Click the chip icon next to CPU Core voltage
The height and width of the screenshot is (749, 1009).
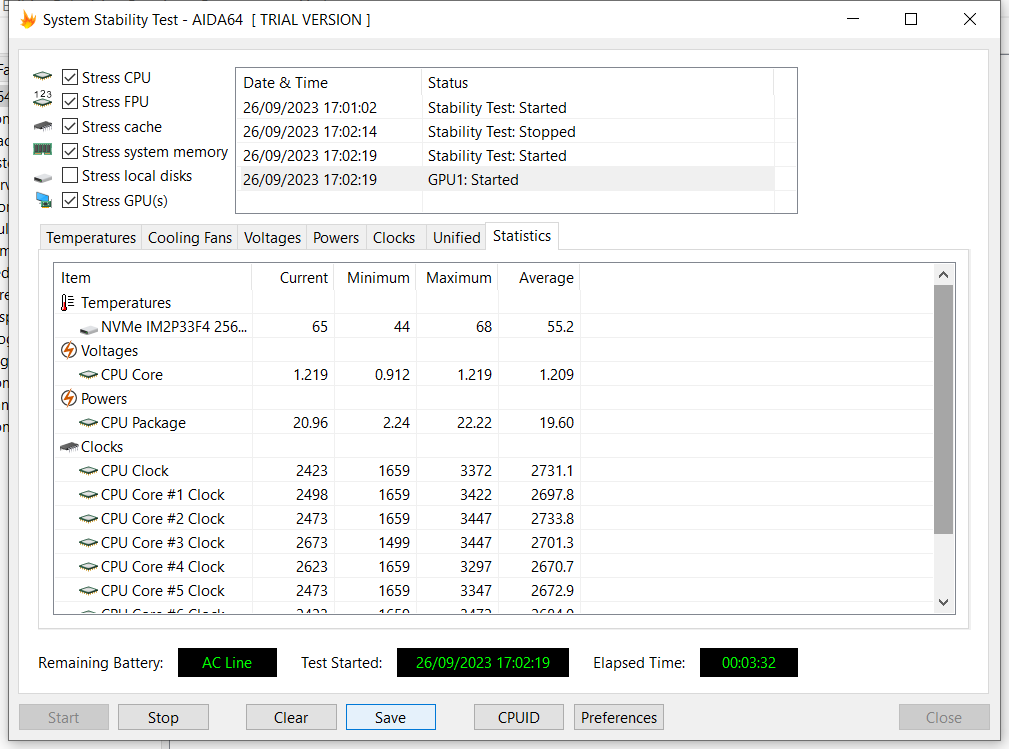88,374
